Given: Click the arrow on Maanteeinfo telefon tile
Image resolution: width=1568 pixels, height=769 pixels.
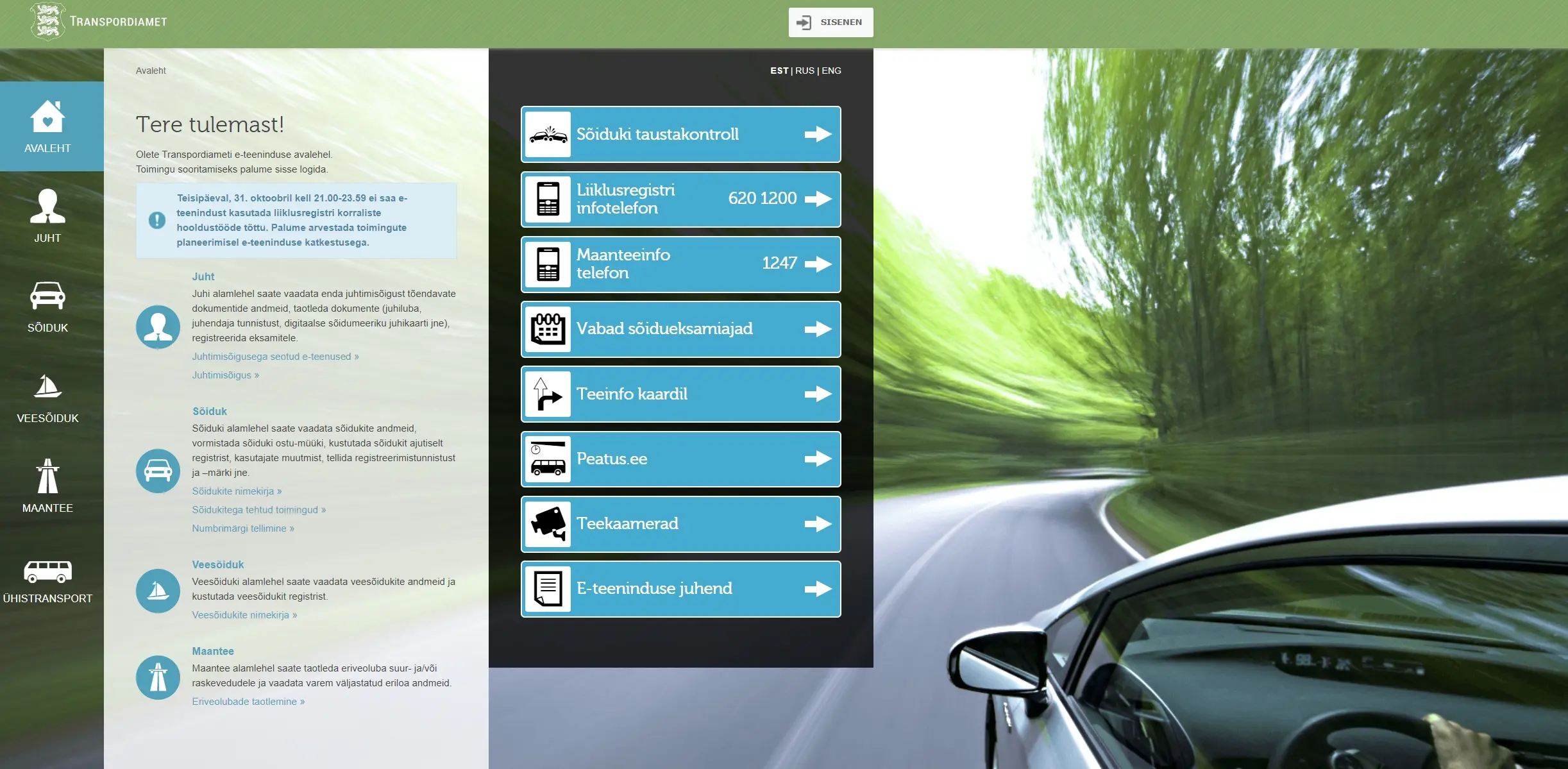Looking at the screenshot, I should coord(818,264).
